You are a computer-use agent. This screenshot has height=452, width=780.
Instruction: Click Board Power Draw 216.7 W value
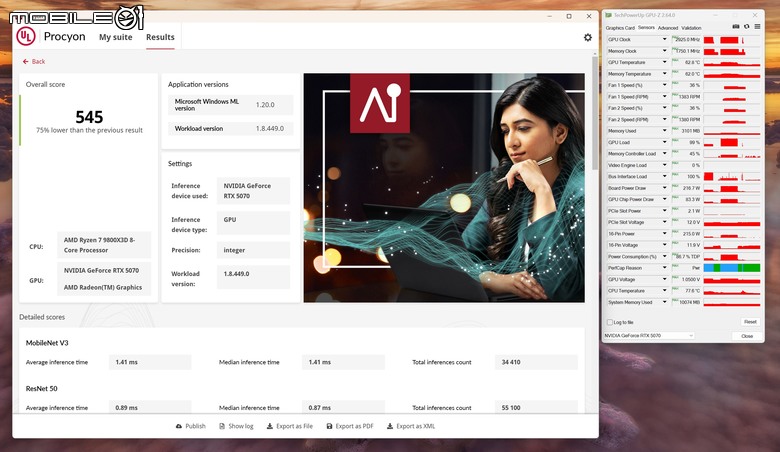(x=686, y=188)
